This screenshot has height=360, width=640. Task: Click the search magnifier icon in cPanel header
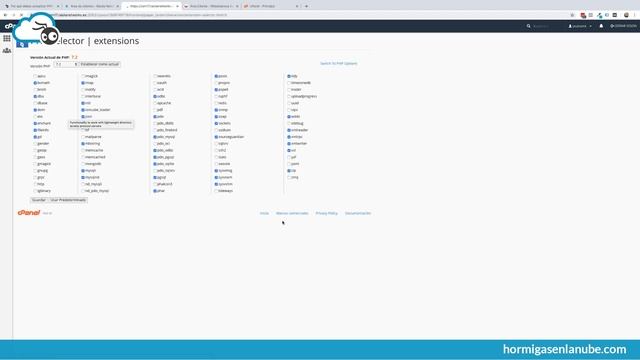529,26
